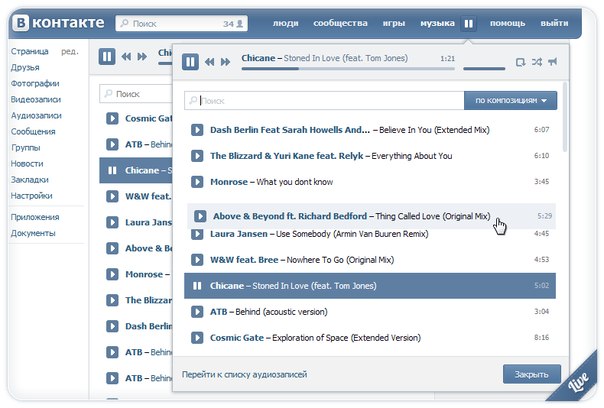Viewport: 604px width, 408px height.
Task: Play The Blizzard & Yuri Kane track
Action: tap(197, 156)
